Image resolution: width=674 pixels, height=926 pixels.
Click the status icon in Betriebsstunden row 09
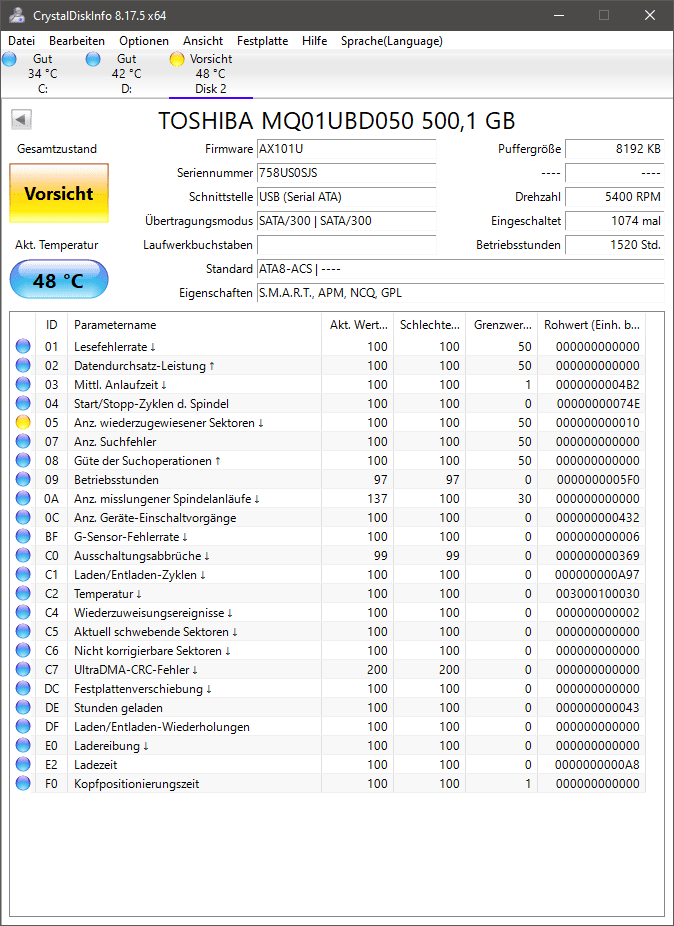point(23,480)
